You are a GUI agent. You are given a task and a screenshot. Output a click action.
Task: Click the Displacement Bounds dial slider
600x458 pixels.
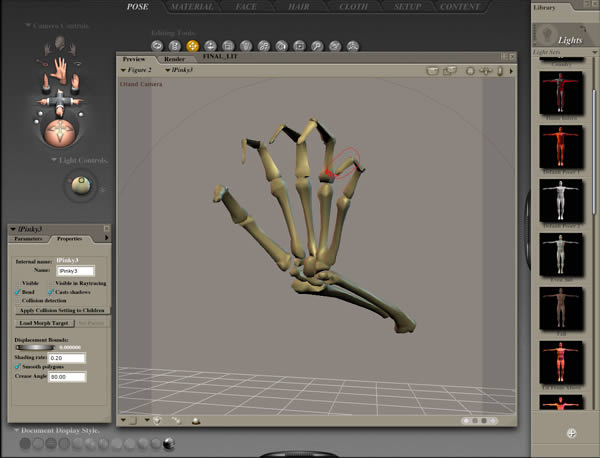35,347
